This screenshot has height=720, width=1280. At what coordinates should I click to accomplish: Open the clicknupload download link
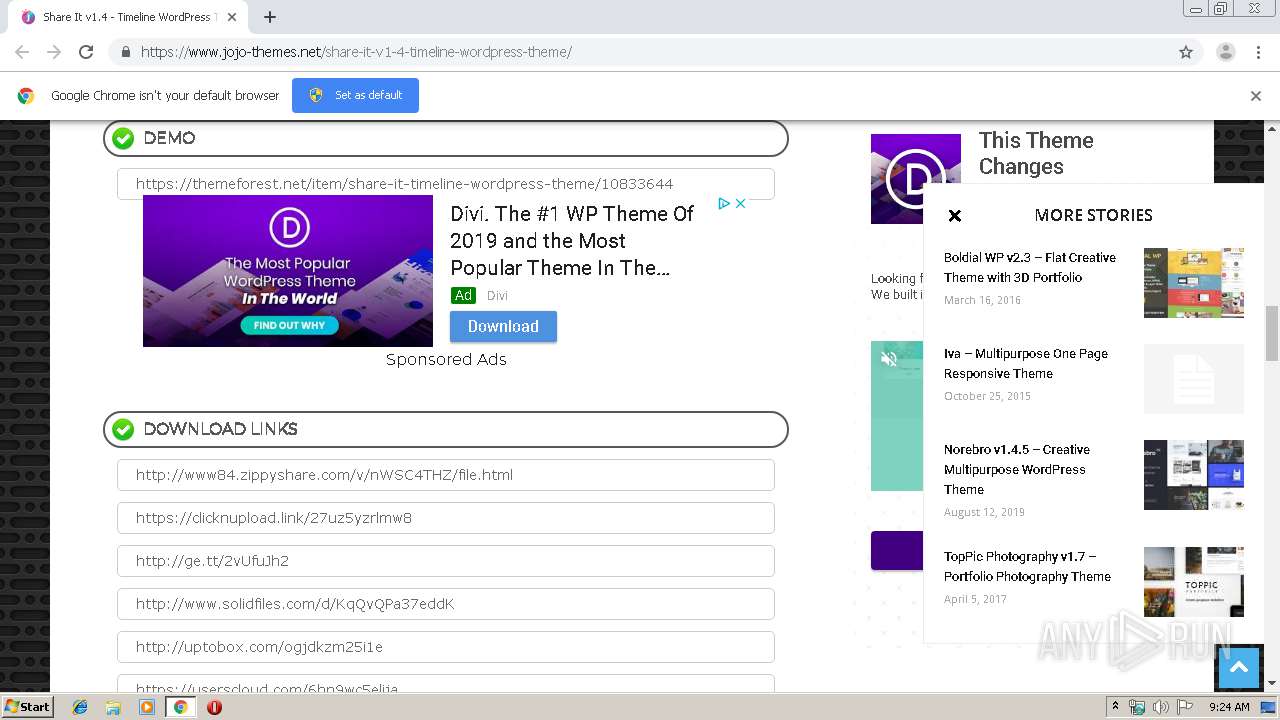446,518
